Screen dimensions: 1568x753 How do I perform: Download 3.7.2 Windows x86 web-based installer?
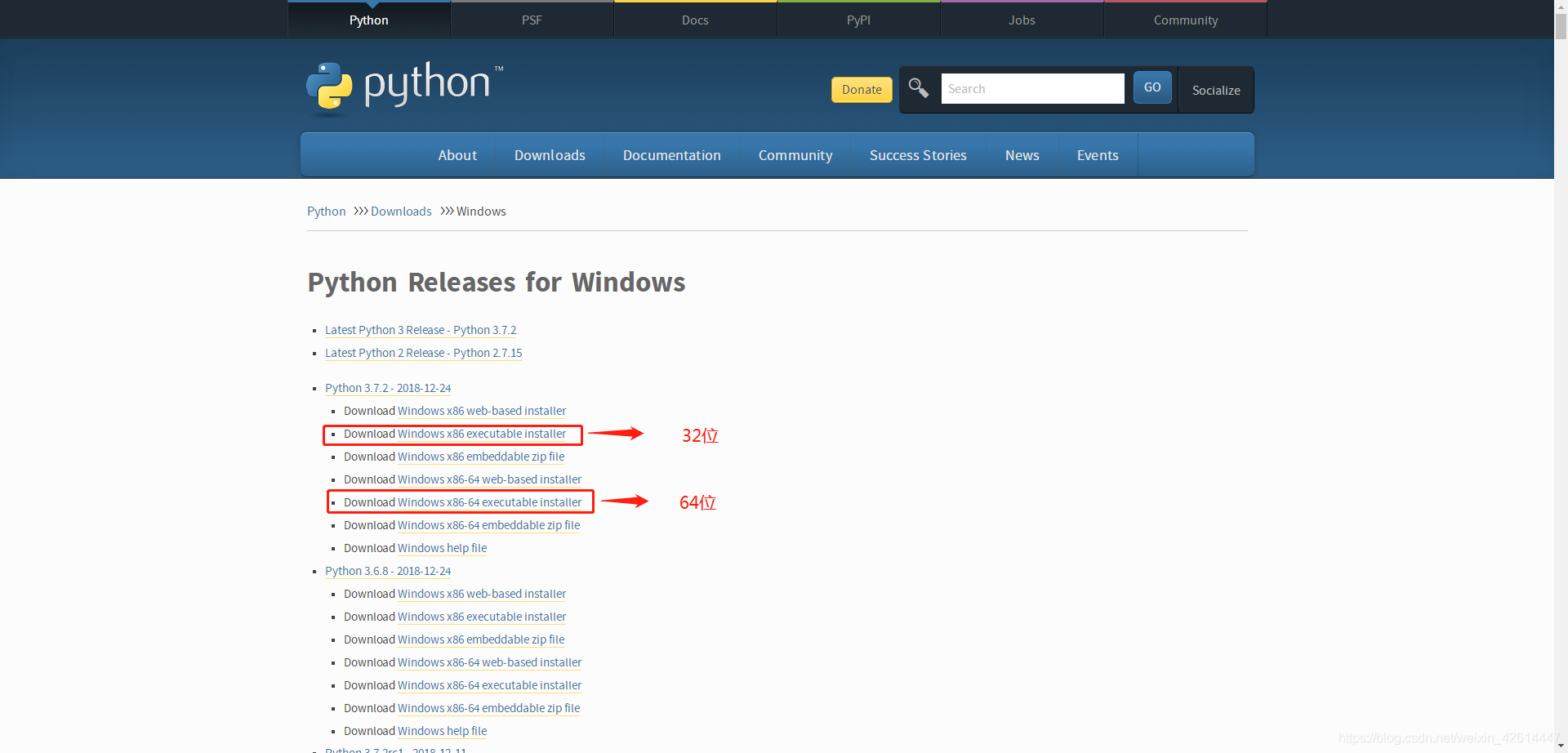coord(482,411)
